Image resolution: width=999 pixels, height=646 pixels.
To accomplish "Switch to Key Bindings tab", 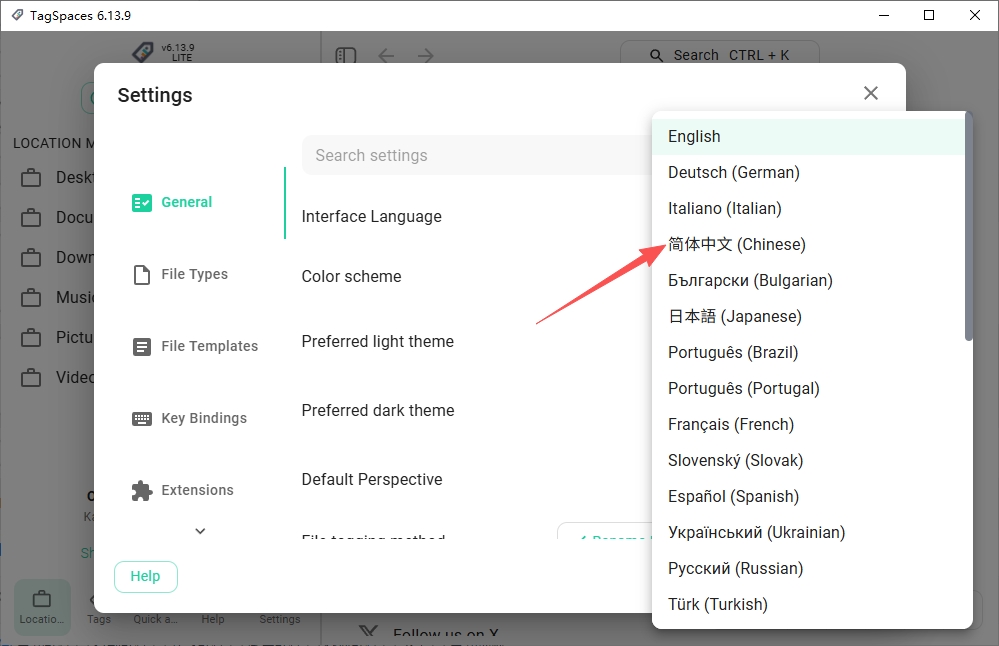I will pos(200,419).
